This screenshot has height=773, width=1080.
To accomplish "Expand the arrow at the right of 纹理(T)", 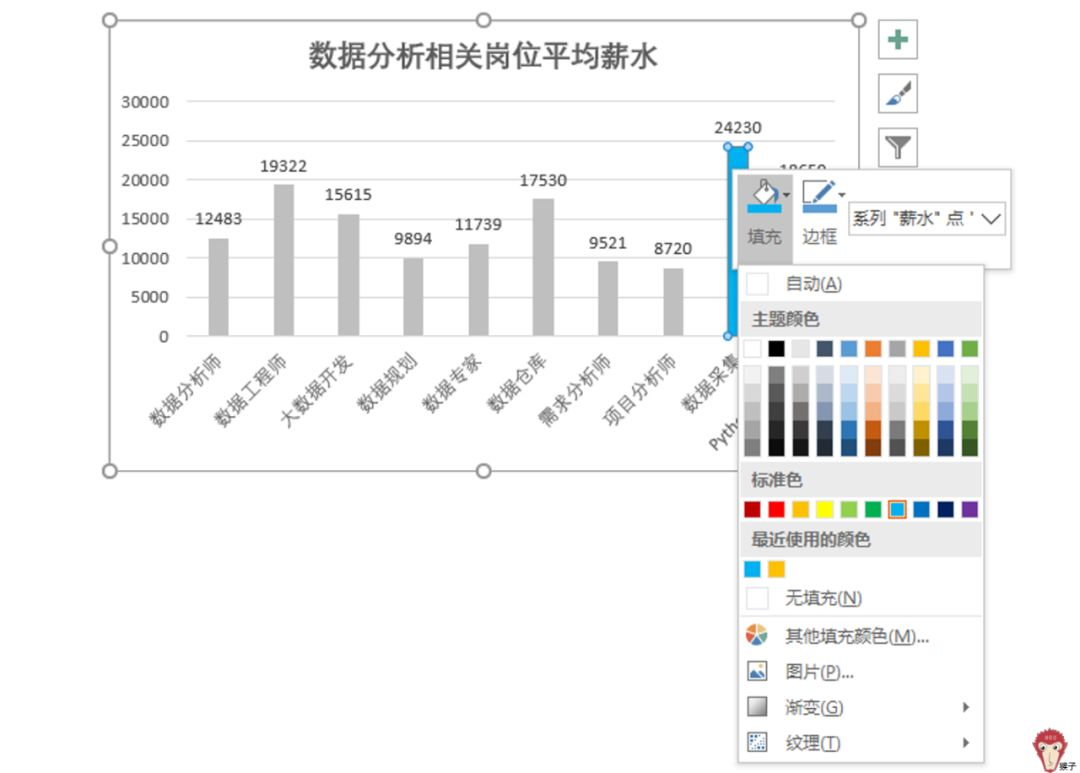I will point(966,743).
